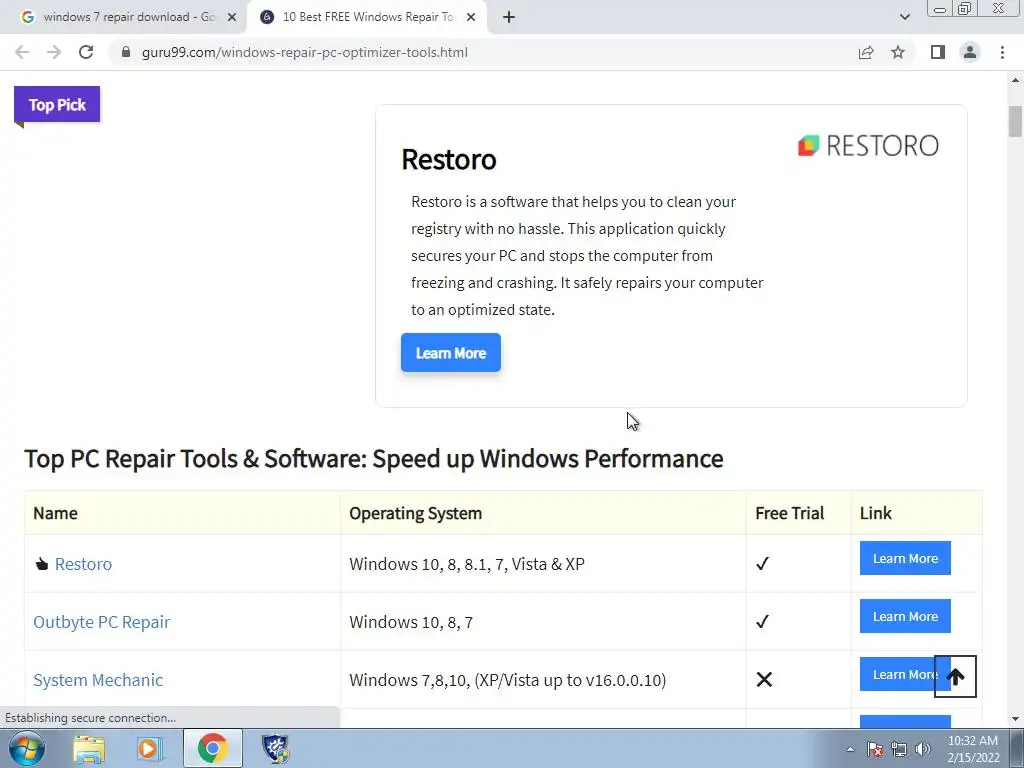Click Learn More for Outbyte PC Repair
Screen dimensions: 1024x768
pos(905,616)
